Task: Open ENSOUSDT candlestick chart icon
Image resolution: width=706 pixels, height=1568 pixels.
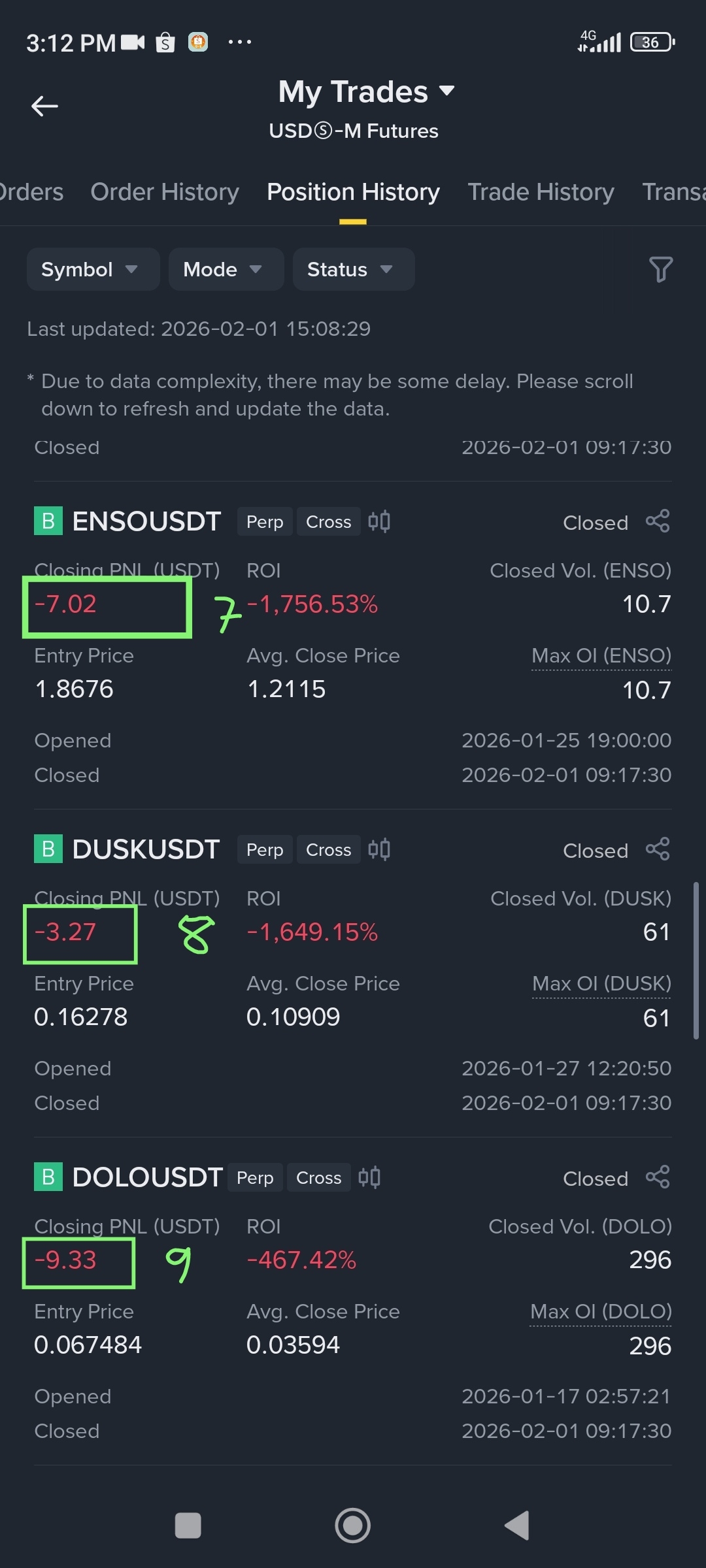Action: pos(379,521)
